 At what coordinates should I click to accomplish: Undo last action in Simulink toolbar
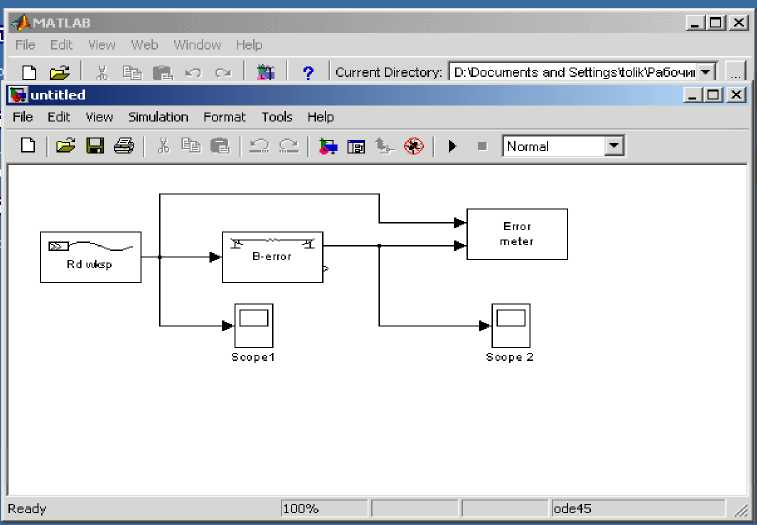pyautogui.click(x=259, y=145)
